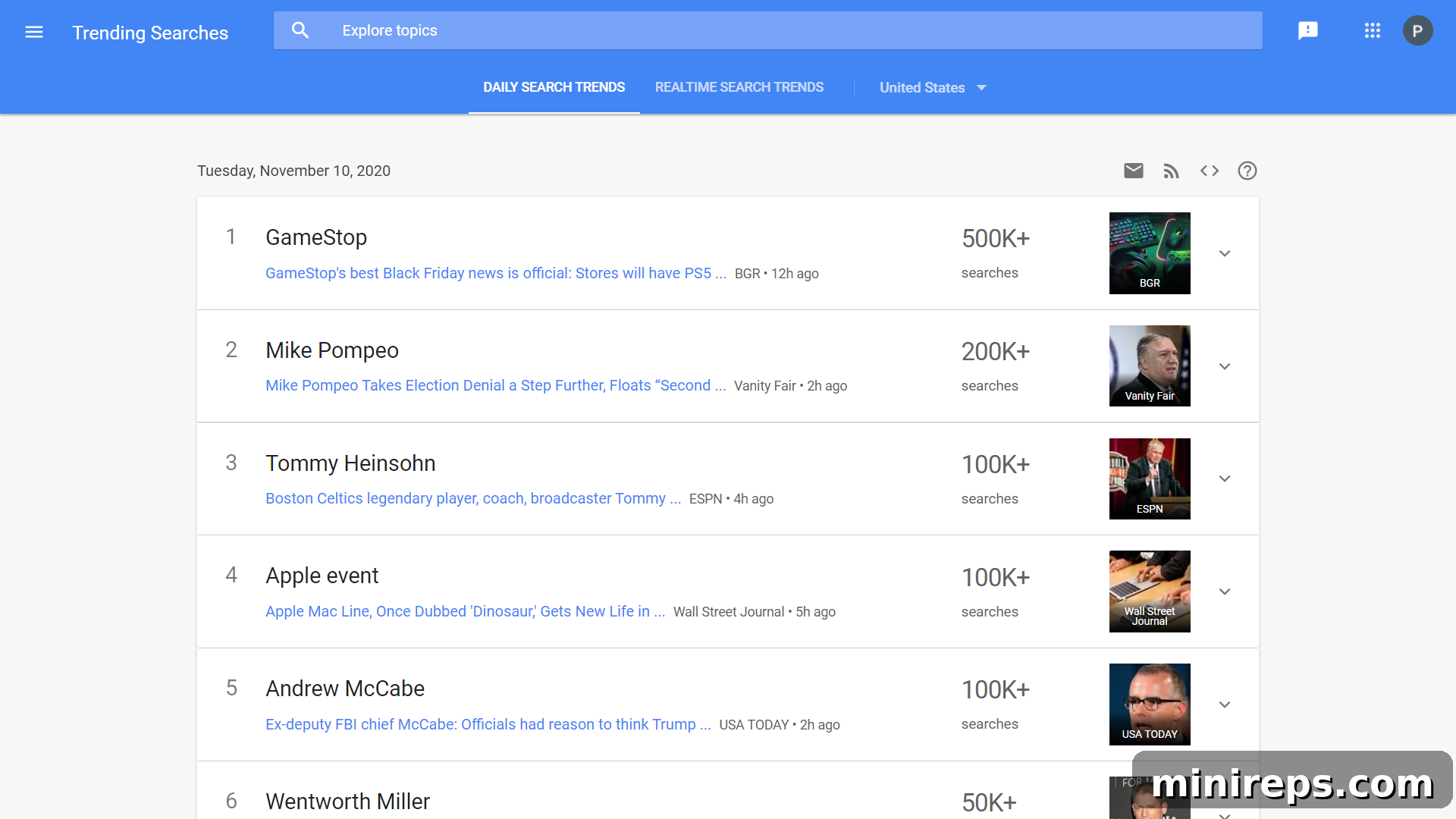Open Boston Celtics legendary player article link

(x=473, y=498)
